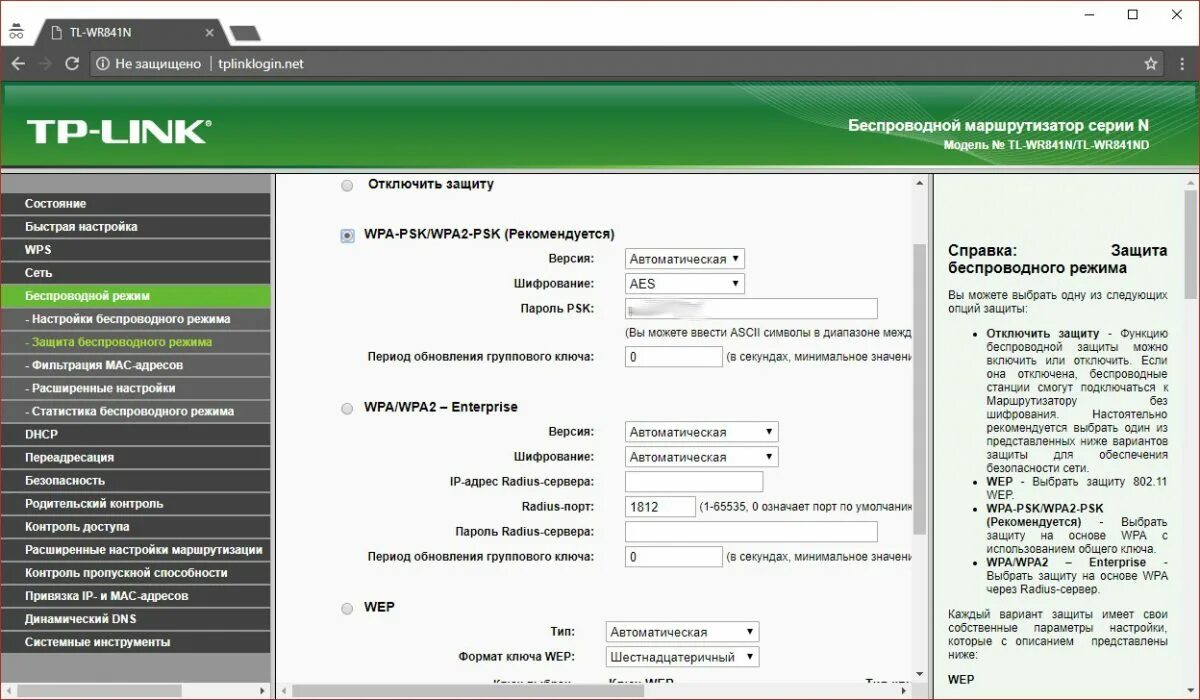Open the Enterprise 'Версия' dropdown
The image size is (1200, 700).
pyautogui.click(x=701, y=432)
